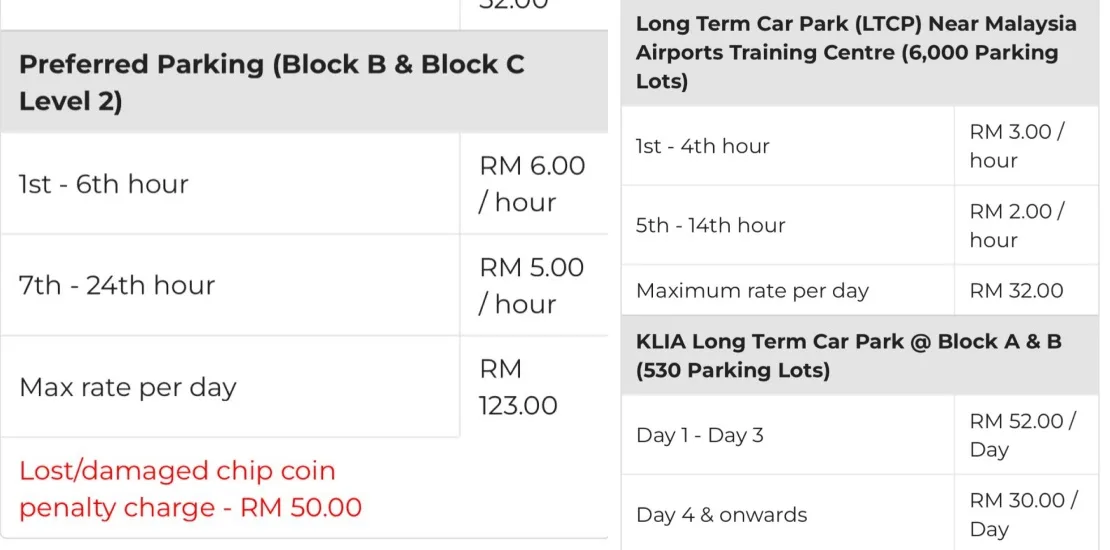
Task: Select the "1st - 4th hour" row label
Action: click(x=703, y=146)
